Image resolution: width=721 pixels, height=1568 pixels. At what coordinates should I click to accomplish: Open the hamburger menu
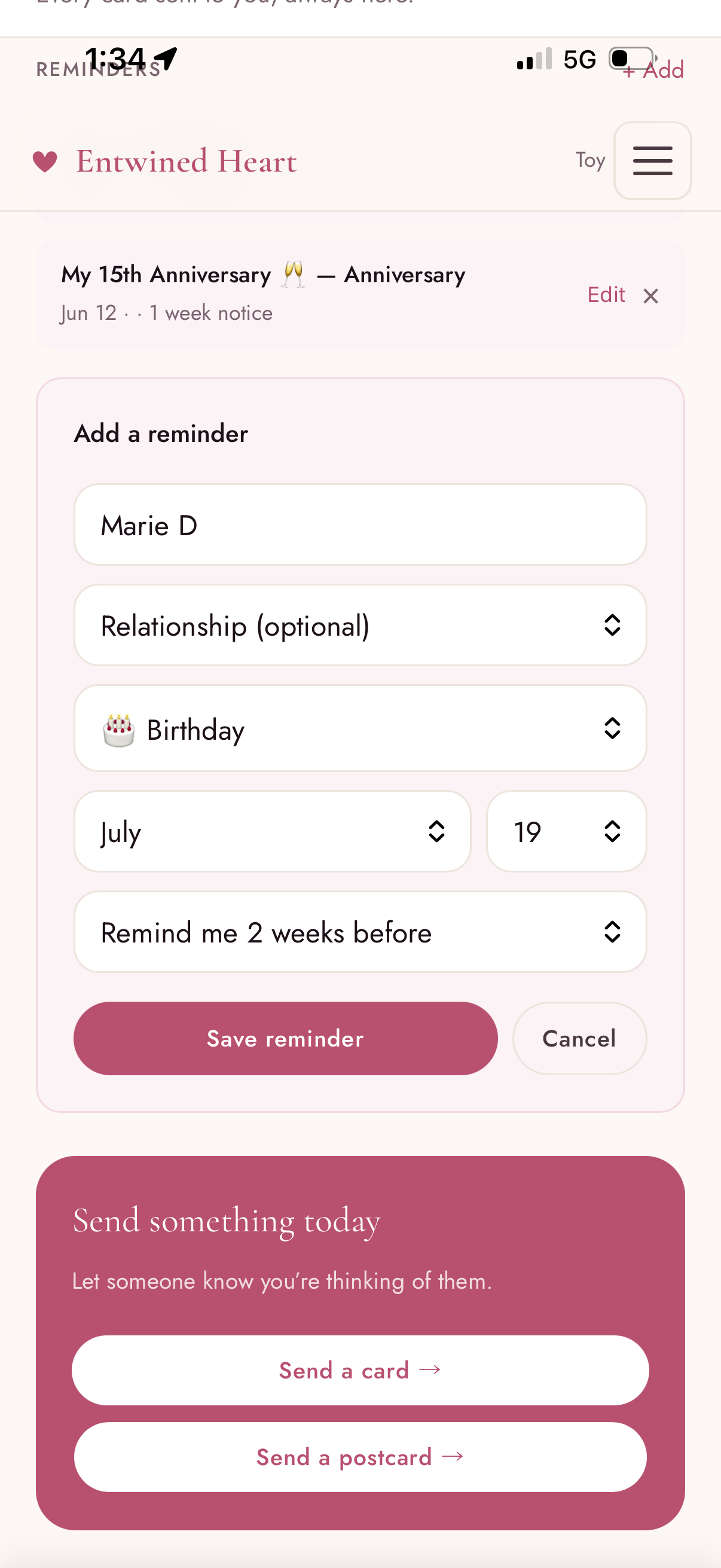pyautogui.click(x=652, y=161)
